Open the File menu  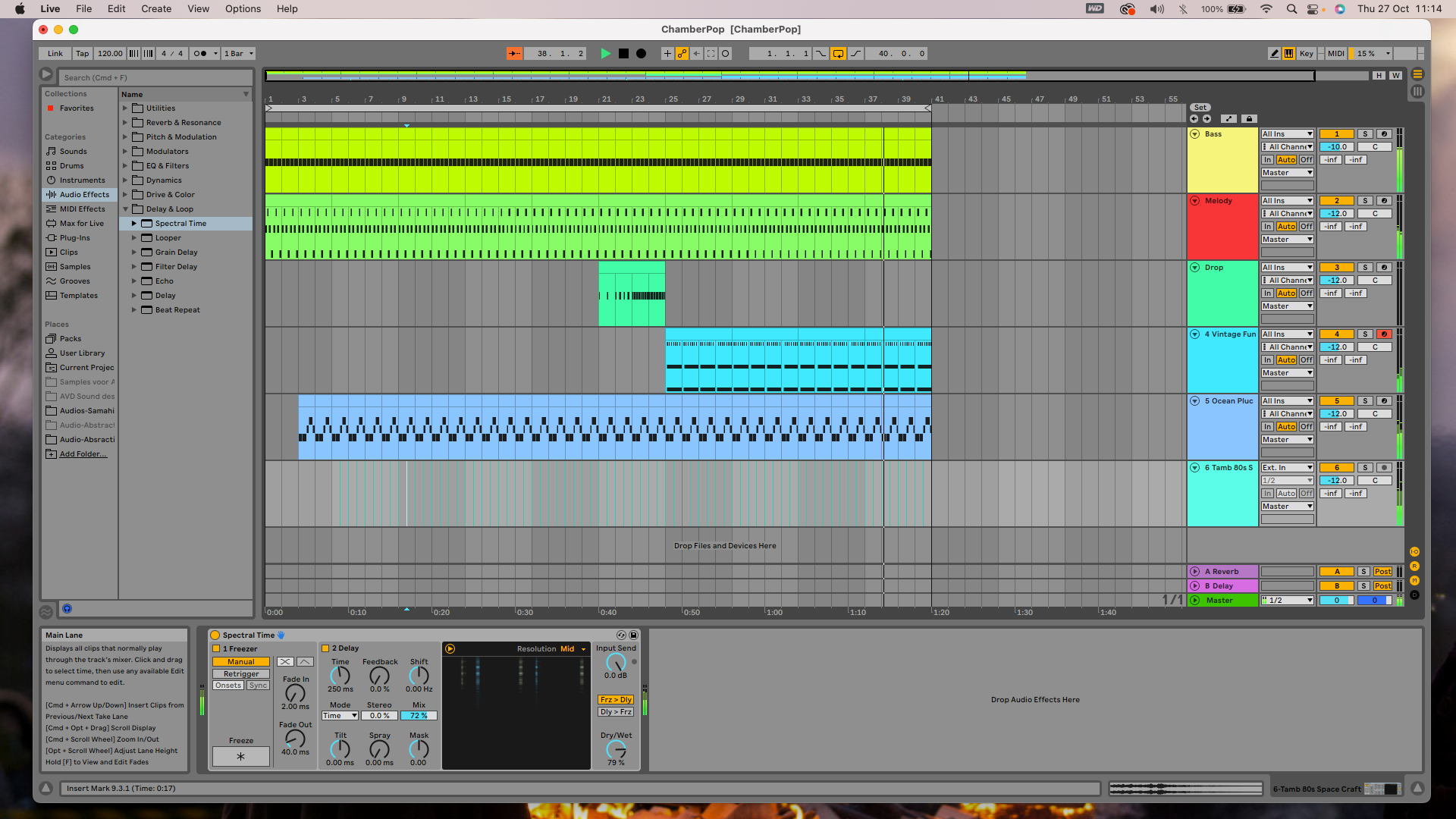pyautogui.click(x=83, y=9)
